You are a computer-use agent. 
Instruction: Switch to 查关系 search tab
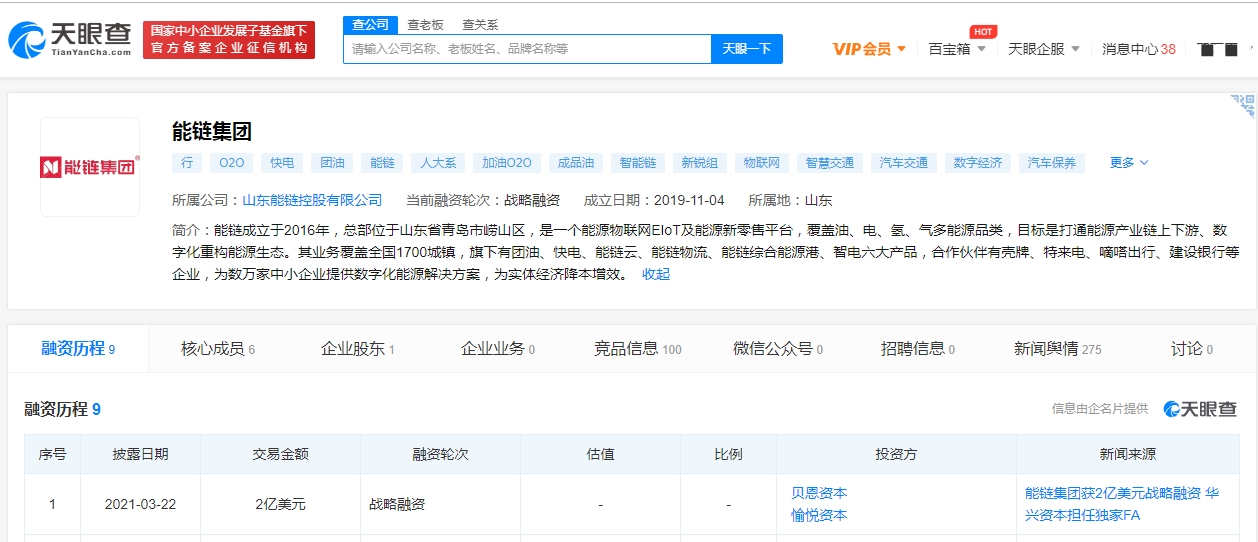tap(480, 24)
